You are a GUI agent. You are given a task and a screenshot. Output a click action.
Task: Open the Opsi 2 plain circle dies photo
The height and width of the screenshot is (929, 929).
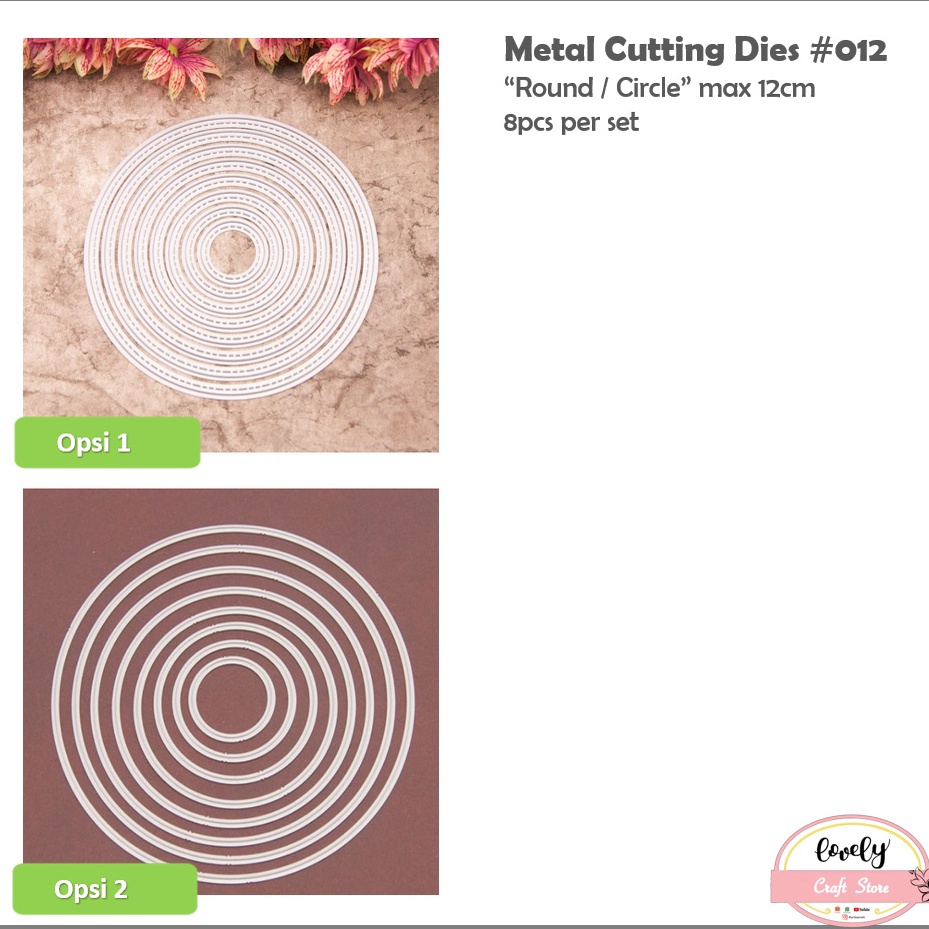click(231, 691)
